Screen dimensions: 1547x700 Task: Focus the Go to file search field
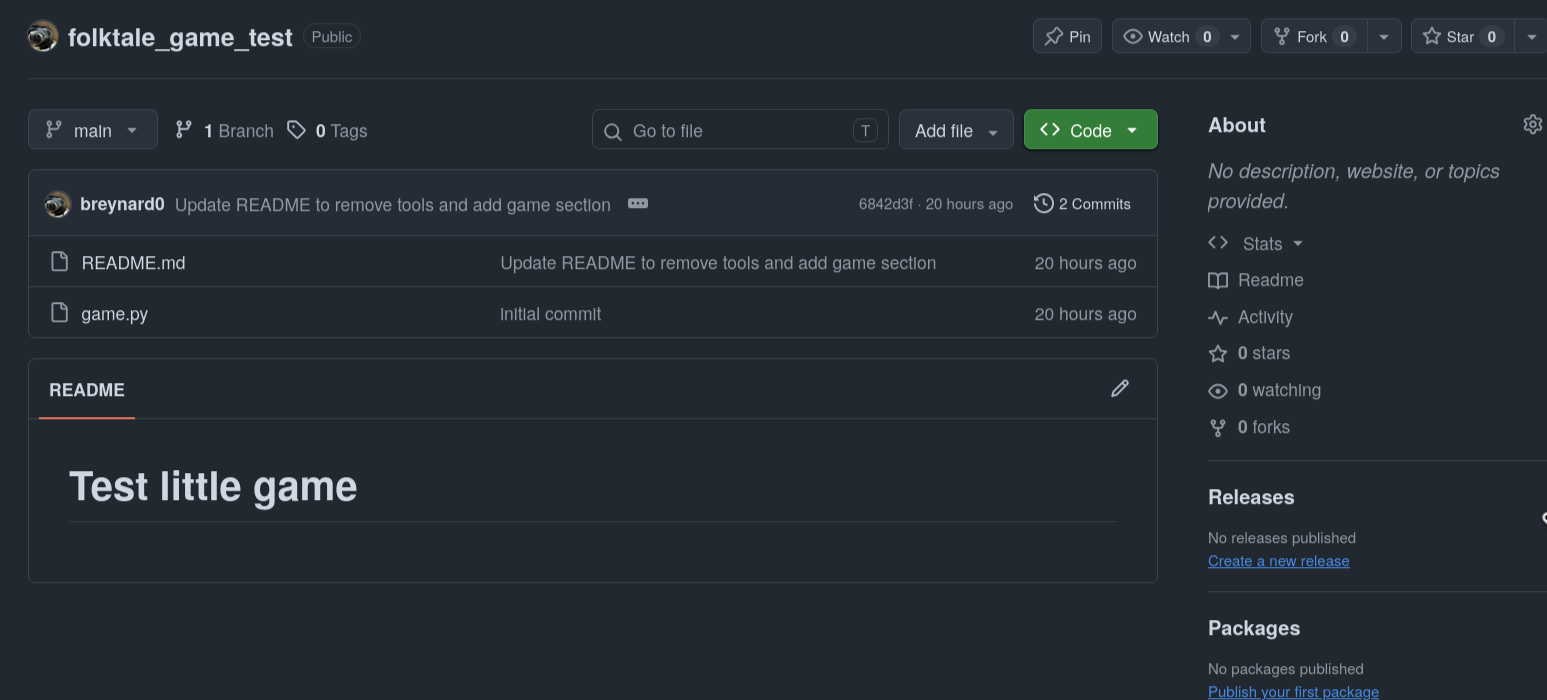coord(740,130)
